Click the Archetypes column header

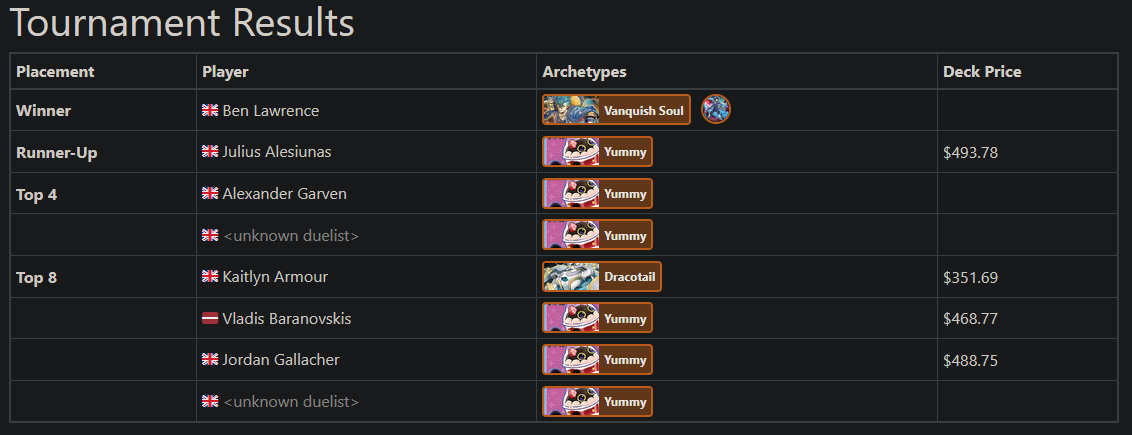point(584,71)
